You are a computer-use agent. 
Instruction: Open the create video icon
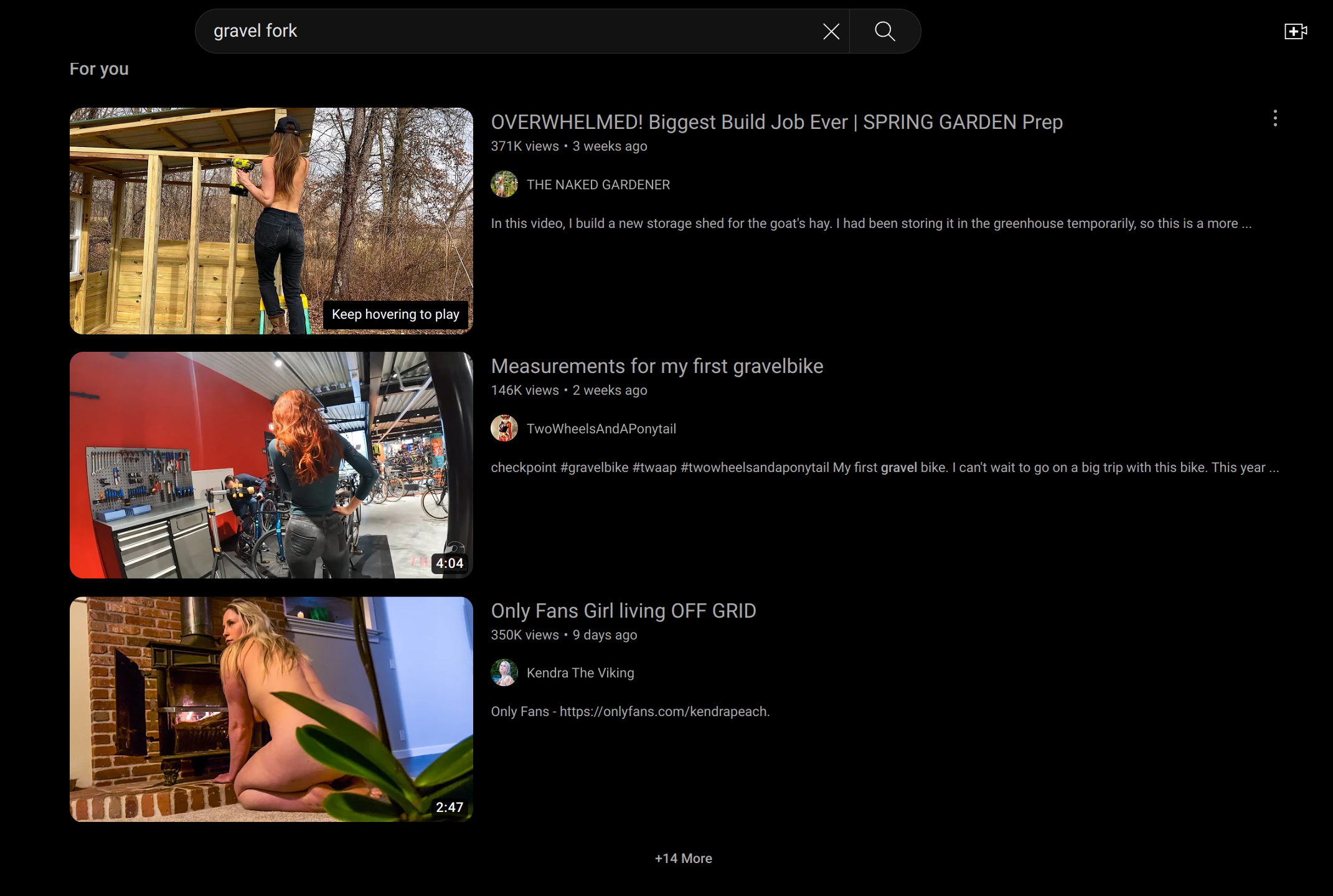[x=1295, y=31]
